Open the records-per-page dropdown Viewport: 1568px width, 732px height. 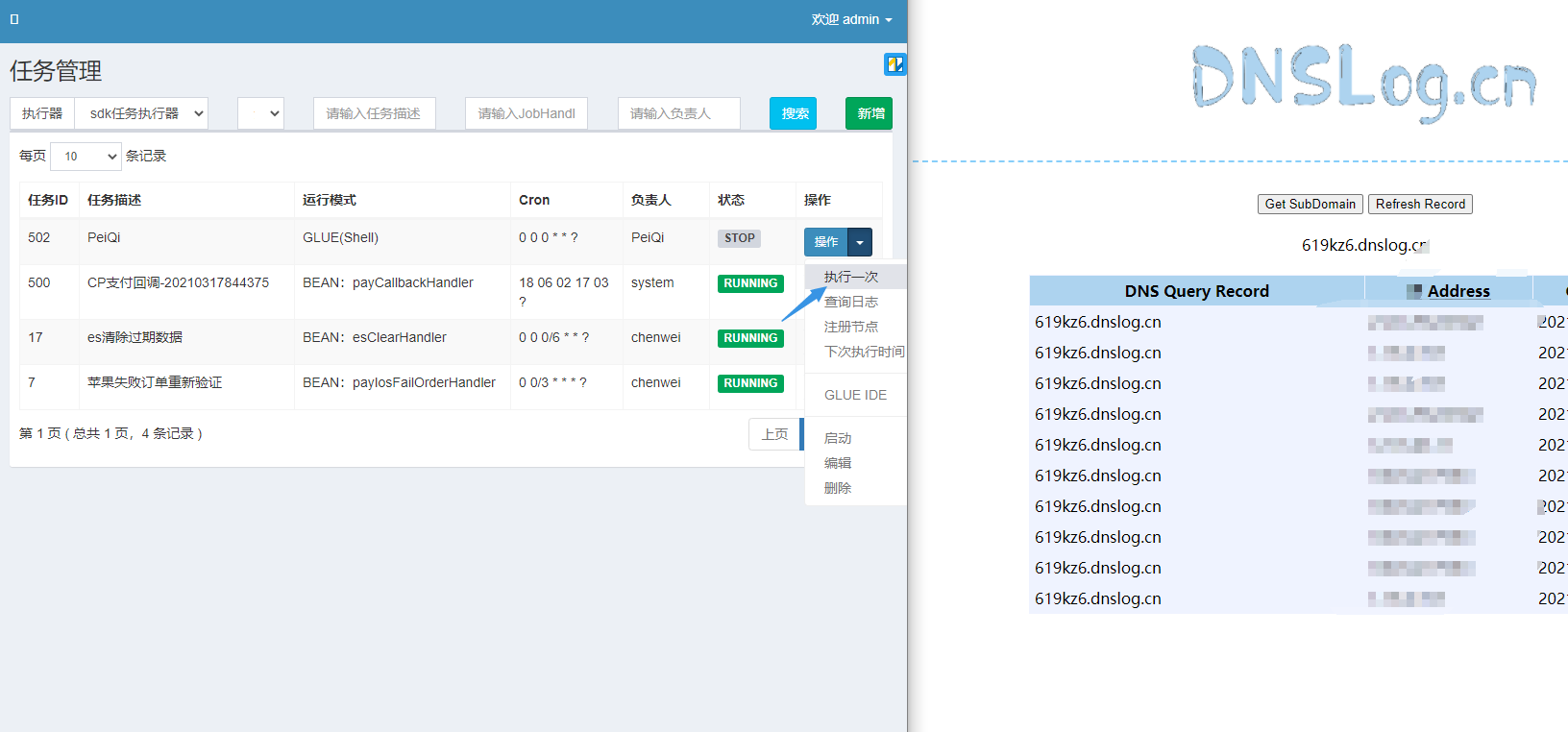86,156
